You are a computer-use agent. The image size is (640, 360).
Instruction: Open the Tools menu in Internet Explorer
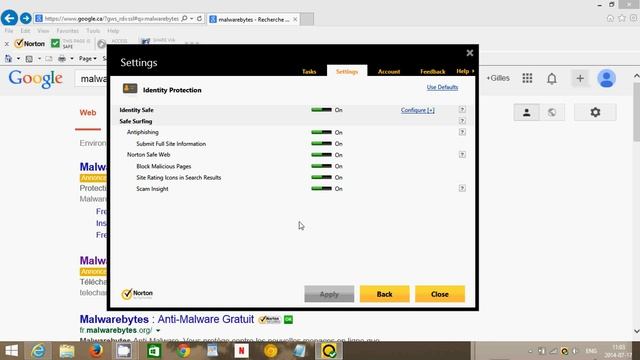(x=93, y=31)
